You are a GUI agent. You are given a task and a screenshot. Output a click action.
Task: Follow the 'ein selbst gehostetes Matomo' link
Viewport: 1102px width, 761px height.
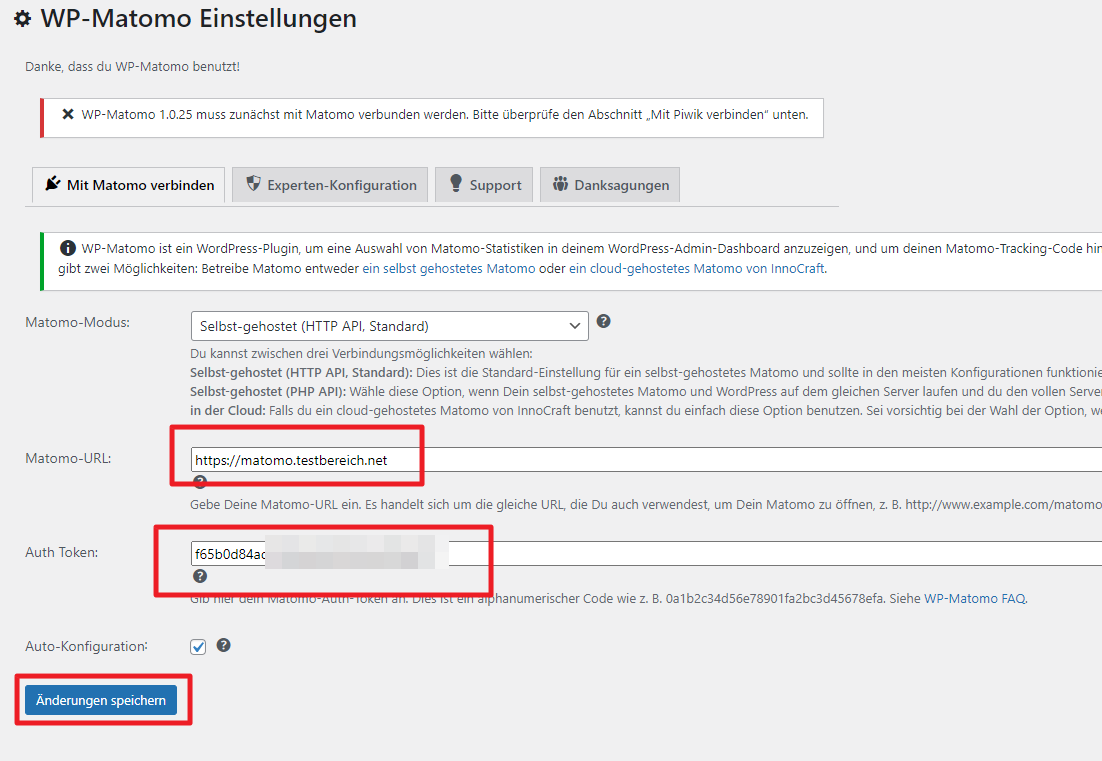(x=448, y=268)
